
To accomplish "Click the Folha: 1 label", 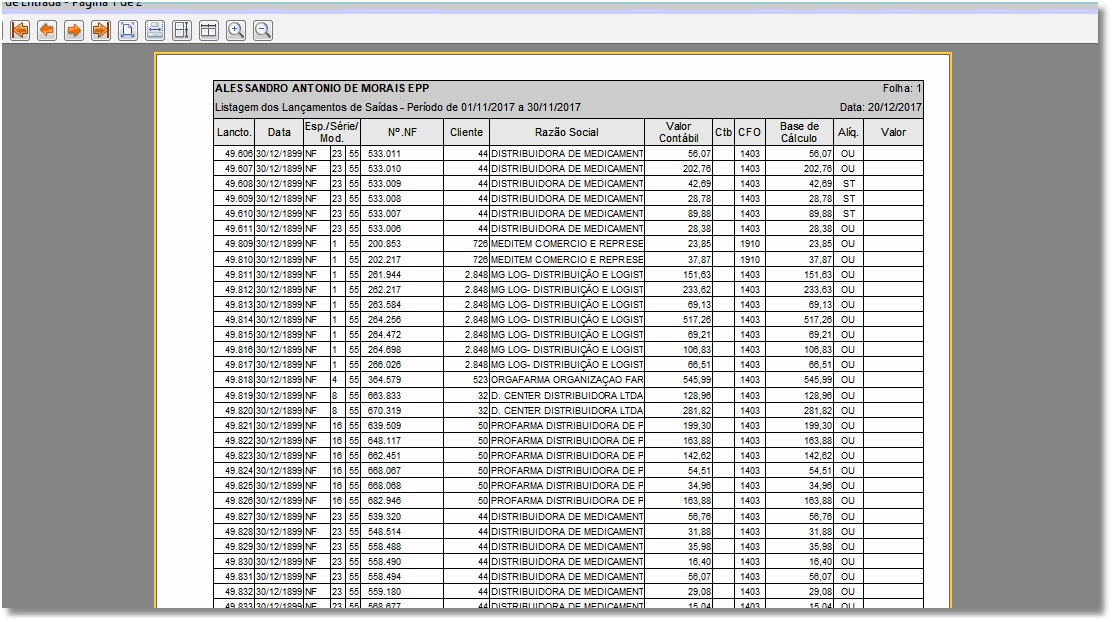I will [x=901, y=88].
